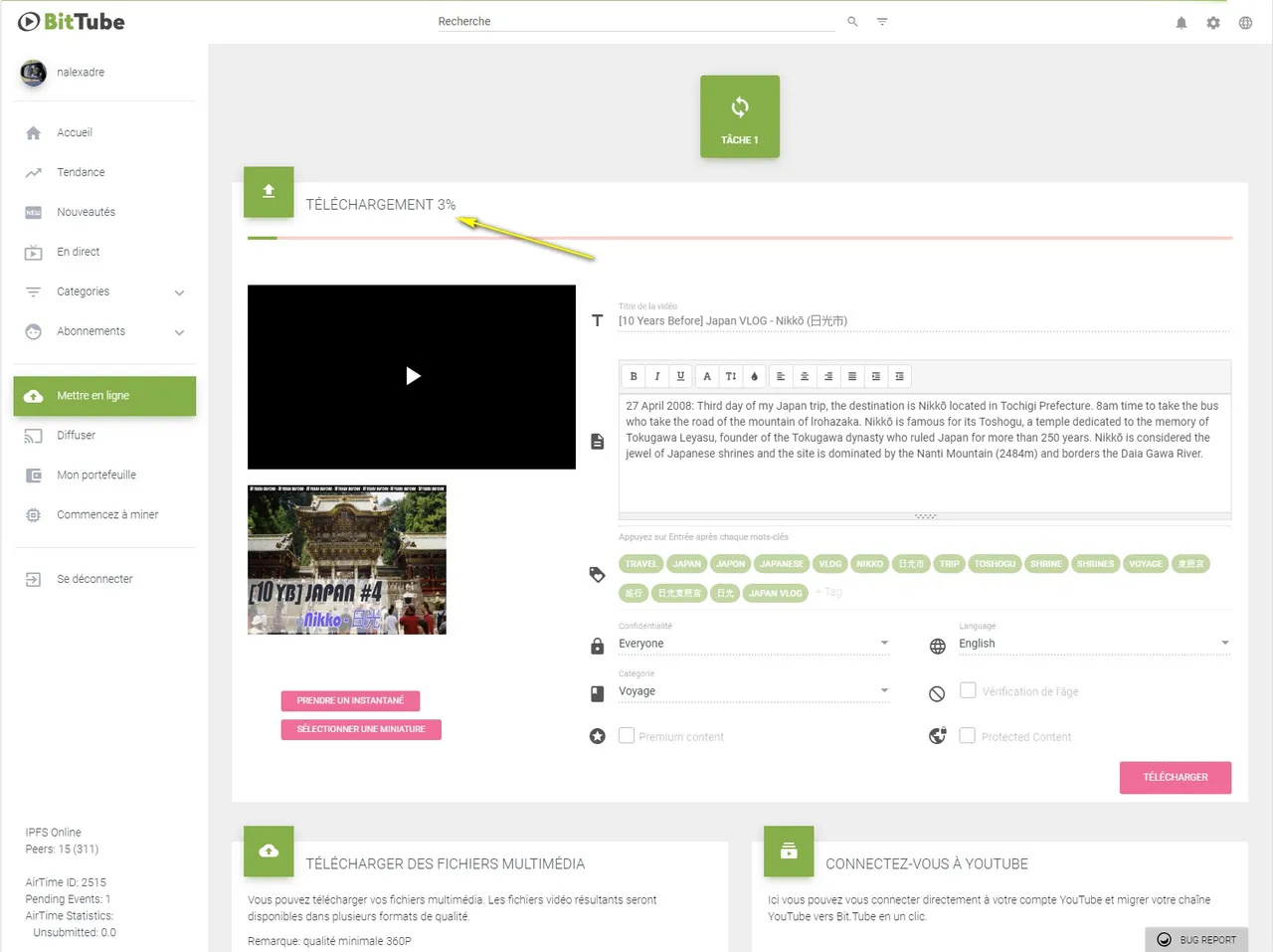The image size is (1273, 952).
Task: Click the BitTube logo
Action: 72,21
